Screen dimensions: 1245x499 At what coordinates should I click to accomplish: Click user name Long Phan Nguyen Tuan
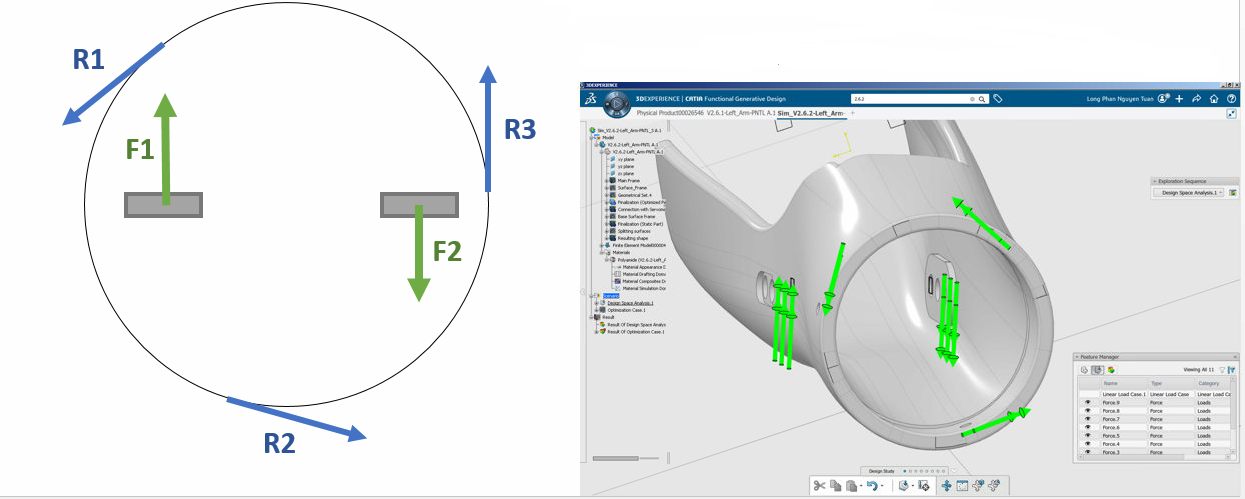[1120, 99]
